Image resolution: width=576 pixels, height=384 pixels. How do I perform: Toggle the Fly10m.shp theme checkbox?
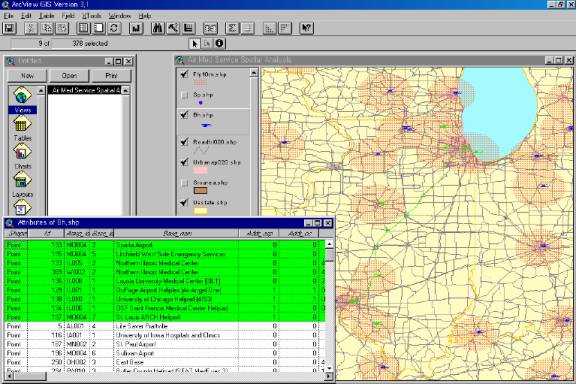point(184,74)
